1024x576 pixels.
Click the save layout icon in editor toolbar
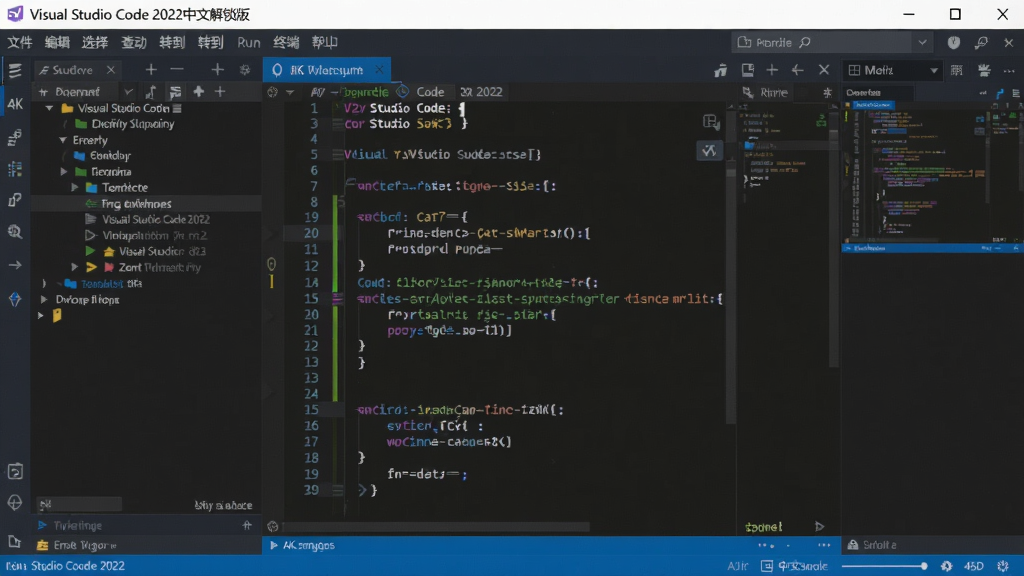(748, 70)
